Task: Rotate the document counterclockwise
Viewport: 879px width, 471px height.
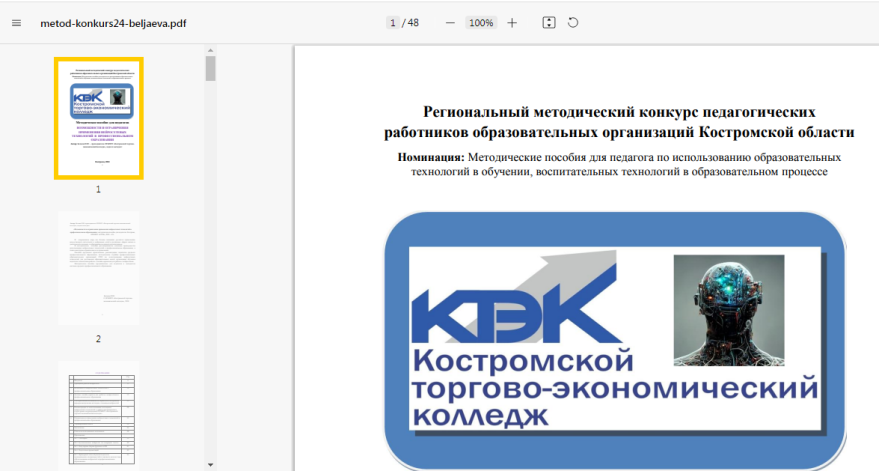Action: coord(573,23)
